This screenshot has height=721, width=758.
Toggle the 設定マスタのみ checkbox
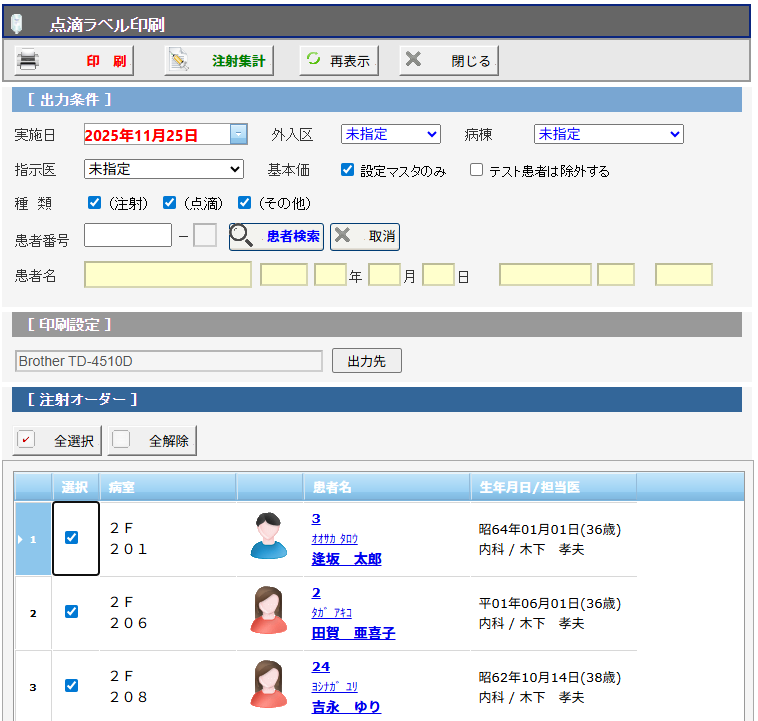pos(348,170)
